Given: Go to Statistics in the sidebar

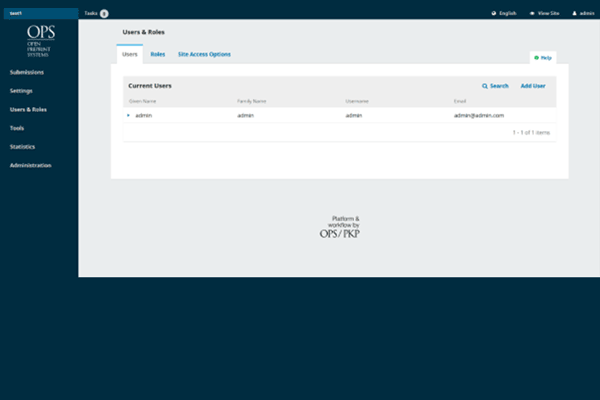Looking at the screenshot, I should 23,147.
